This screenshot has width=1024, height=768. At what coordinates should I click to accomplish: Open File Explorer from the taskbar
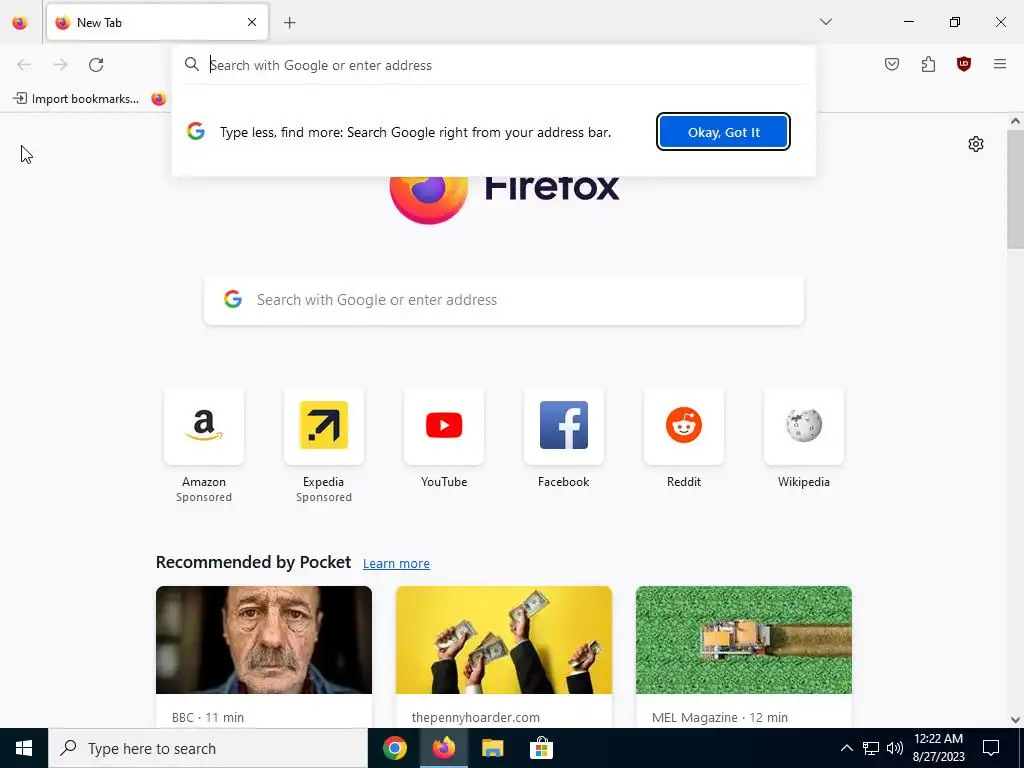click(492, 748)
